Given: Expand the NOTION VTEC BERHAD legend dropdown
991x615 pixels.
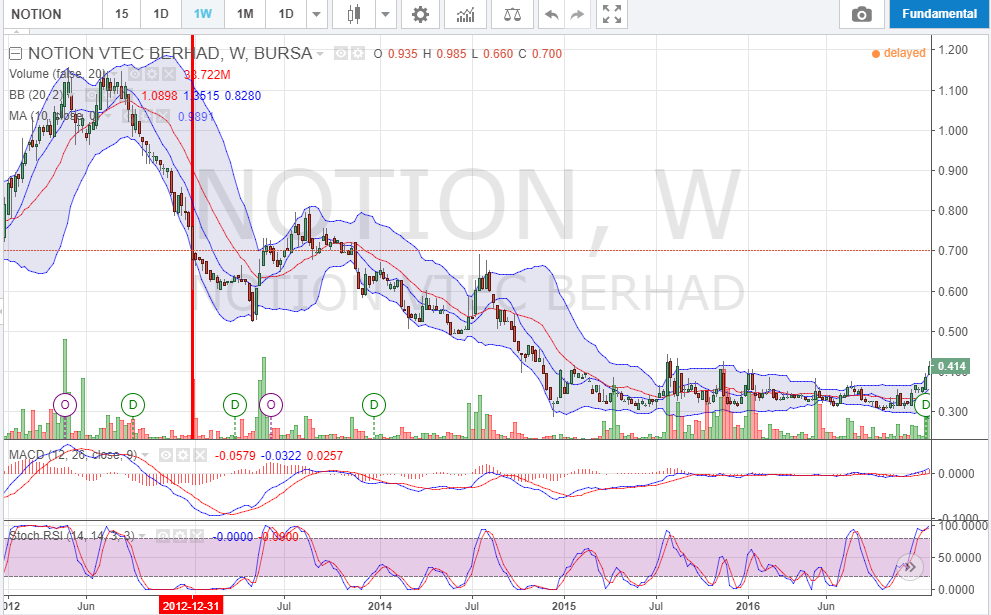Looking at the screenshot, I should point(320,54).
